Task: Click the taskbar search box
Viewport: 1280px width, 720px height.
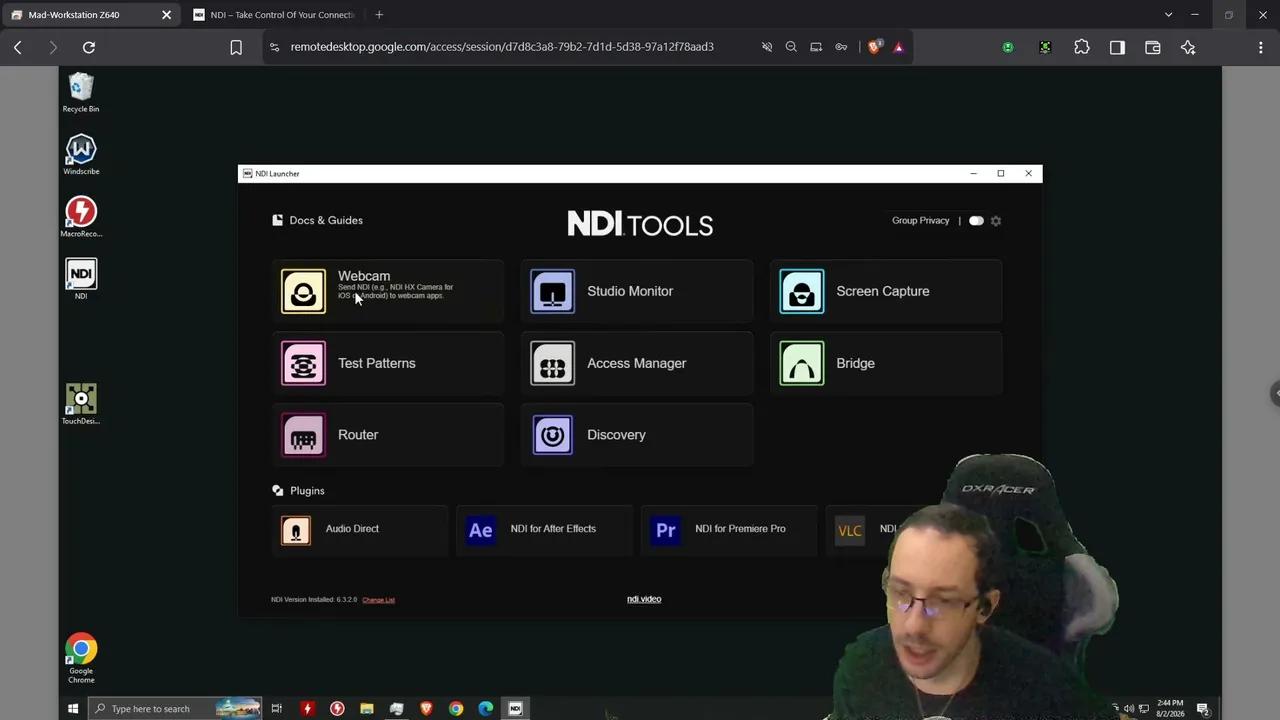Action: [175, 709]
